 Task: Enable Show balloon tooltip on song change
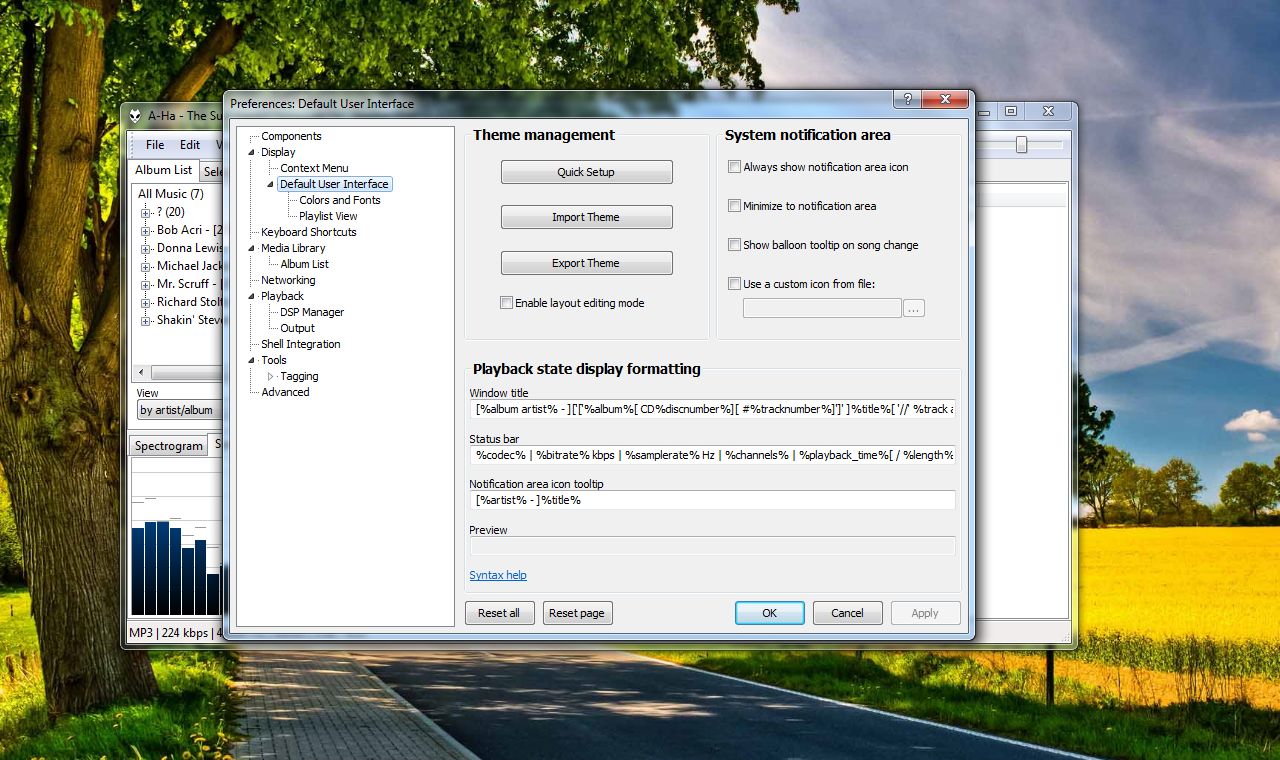tap(735, 245)
